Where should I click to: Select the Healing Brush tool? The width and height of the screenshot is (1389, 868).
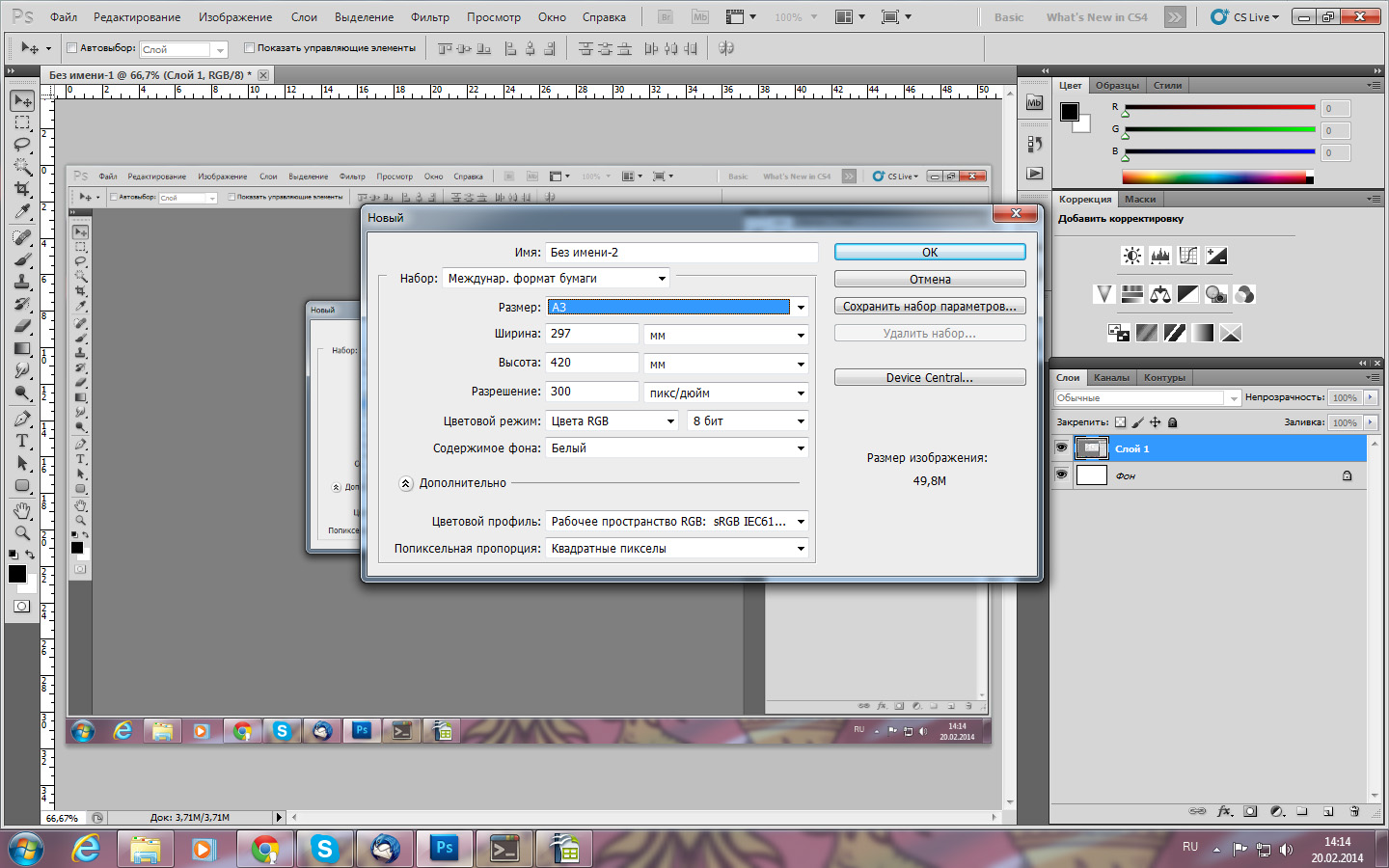click(x=22, y=237)
